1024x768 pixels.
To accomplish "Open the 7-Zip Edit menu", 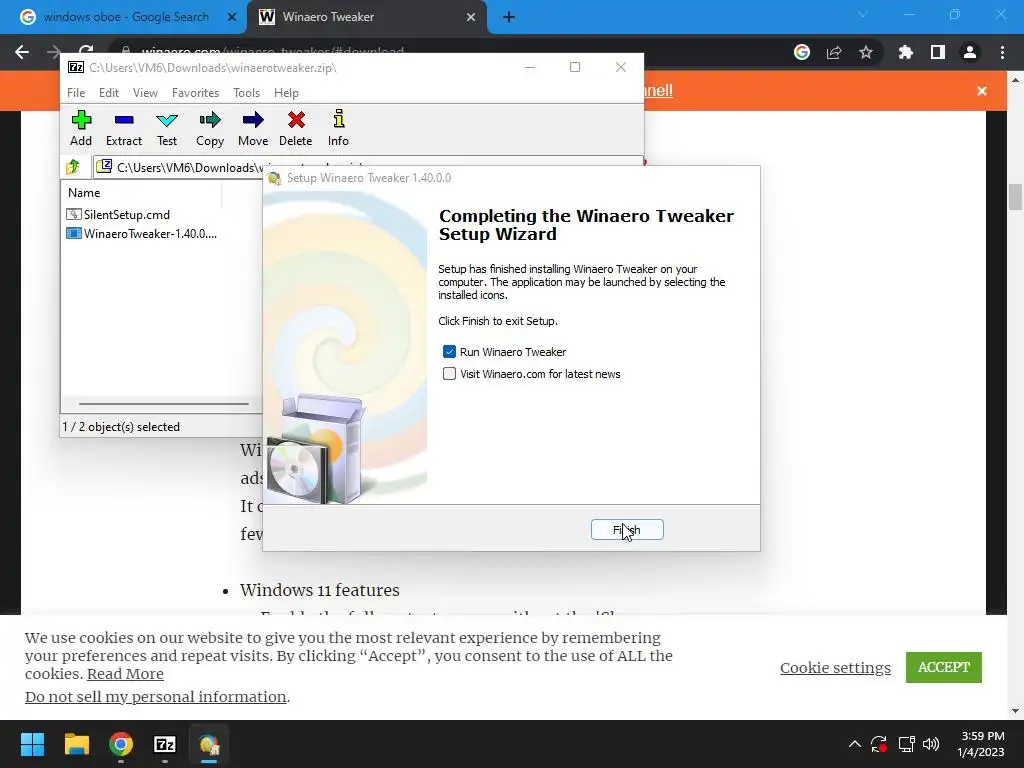I will [108, 93].
